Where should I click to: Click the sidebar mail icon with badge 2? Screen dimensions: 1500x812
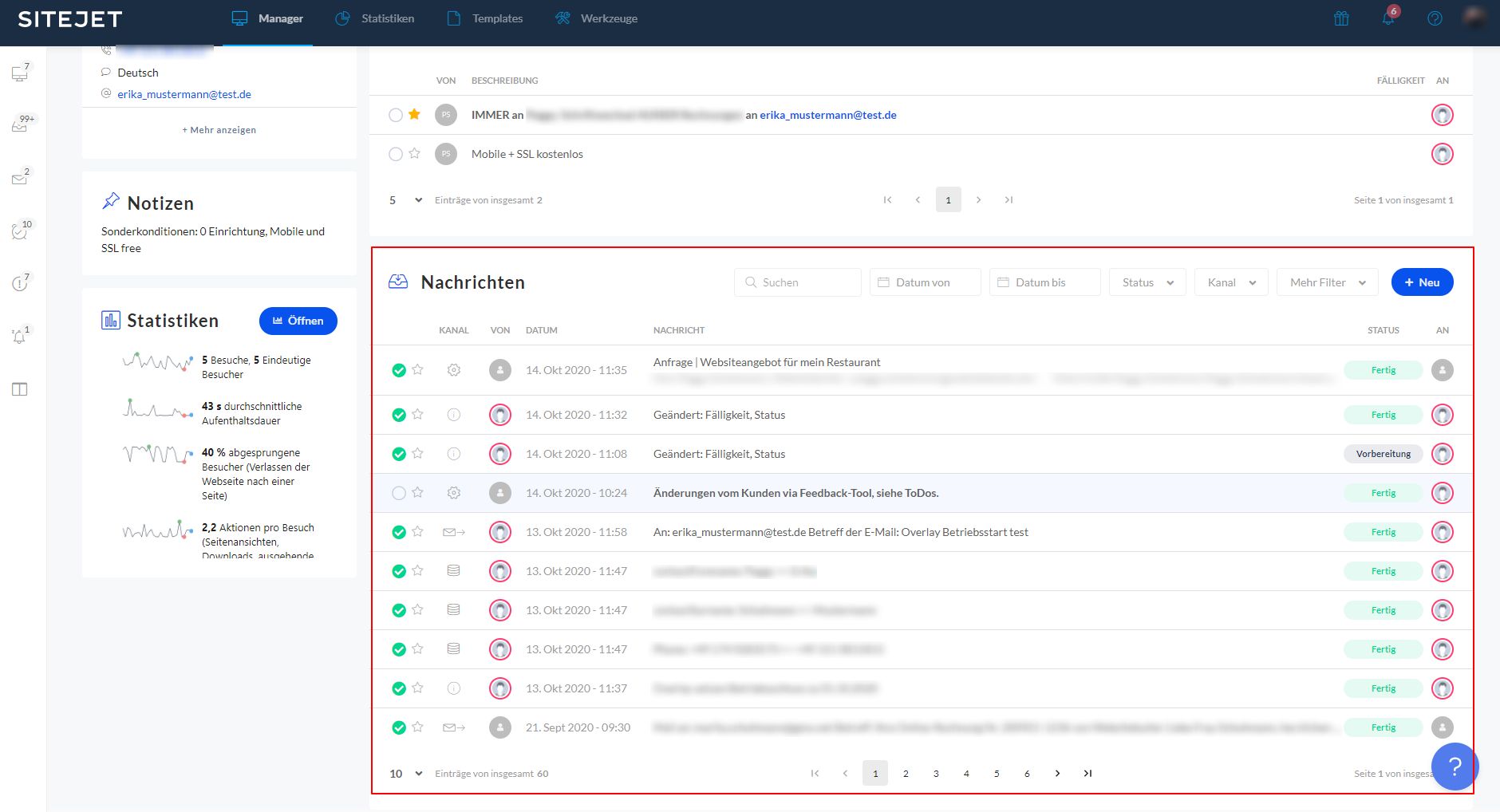(x=20, y=179)
